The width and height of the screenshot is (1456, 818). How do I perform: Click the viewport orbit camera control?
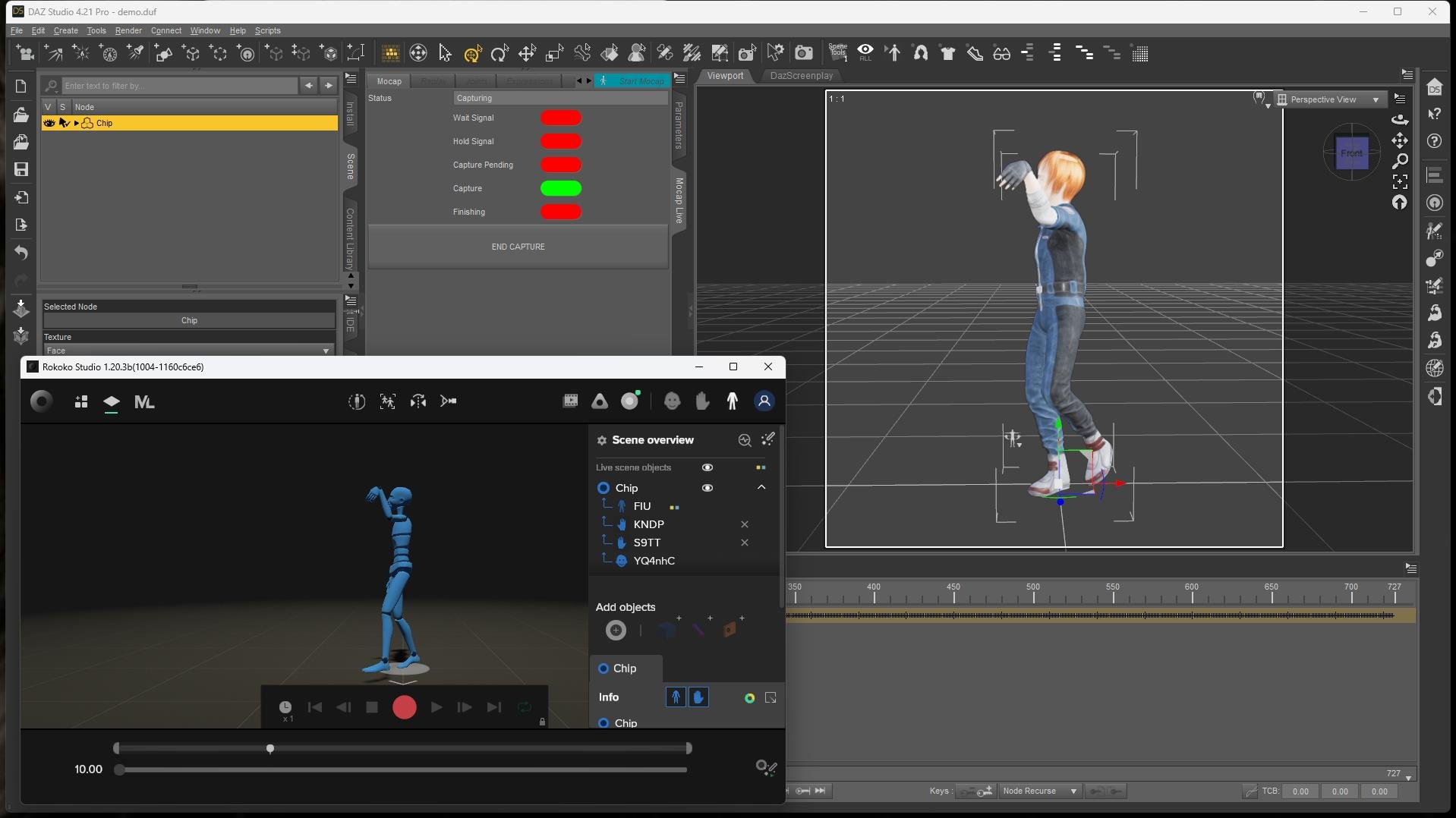point(1400,120)
